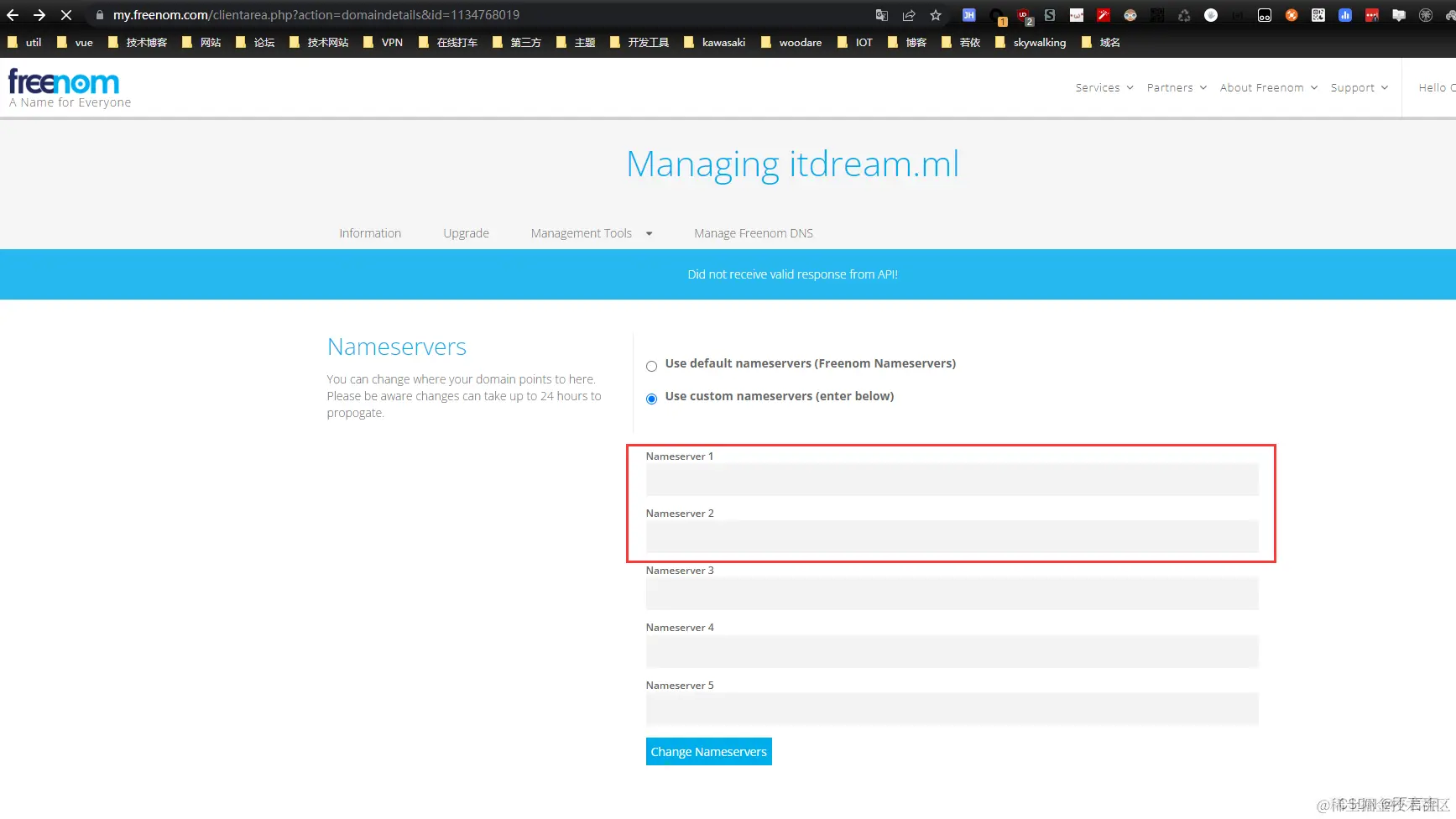Open the blue JH extension icon
The image size is (1456, 819).
click(969, 15)
